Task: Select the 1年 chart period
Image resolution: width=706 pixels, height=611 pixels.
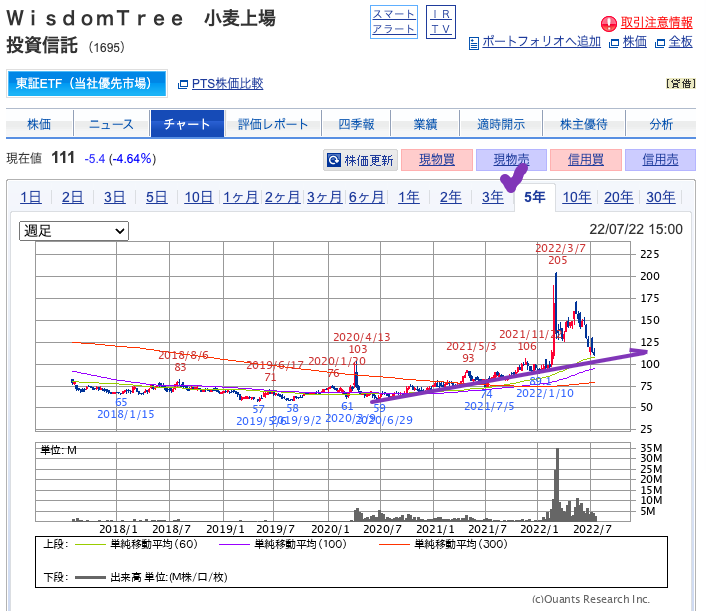Action: 408,197
